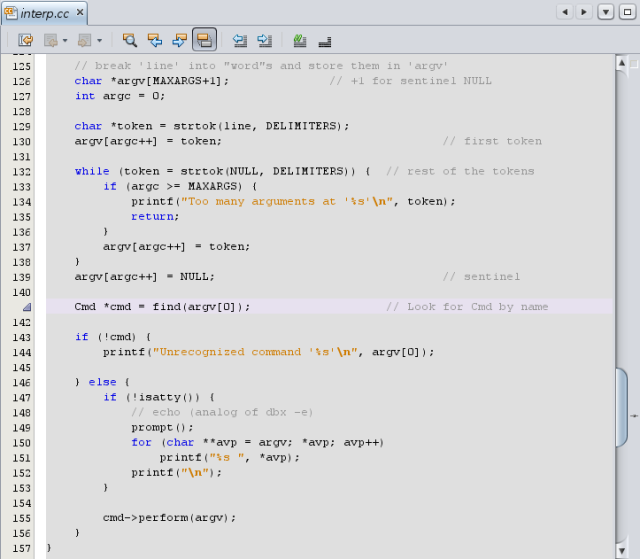Show opened documents list dropdown
The width and height of the screenshot is (640, 559).
606,12
